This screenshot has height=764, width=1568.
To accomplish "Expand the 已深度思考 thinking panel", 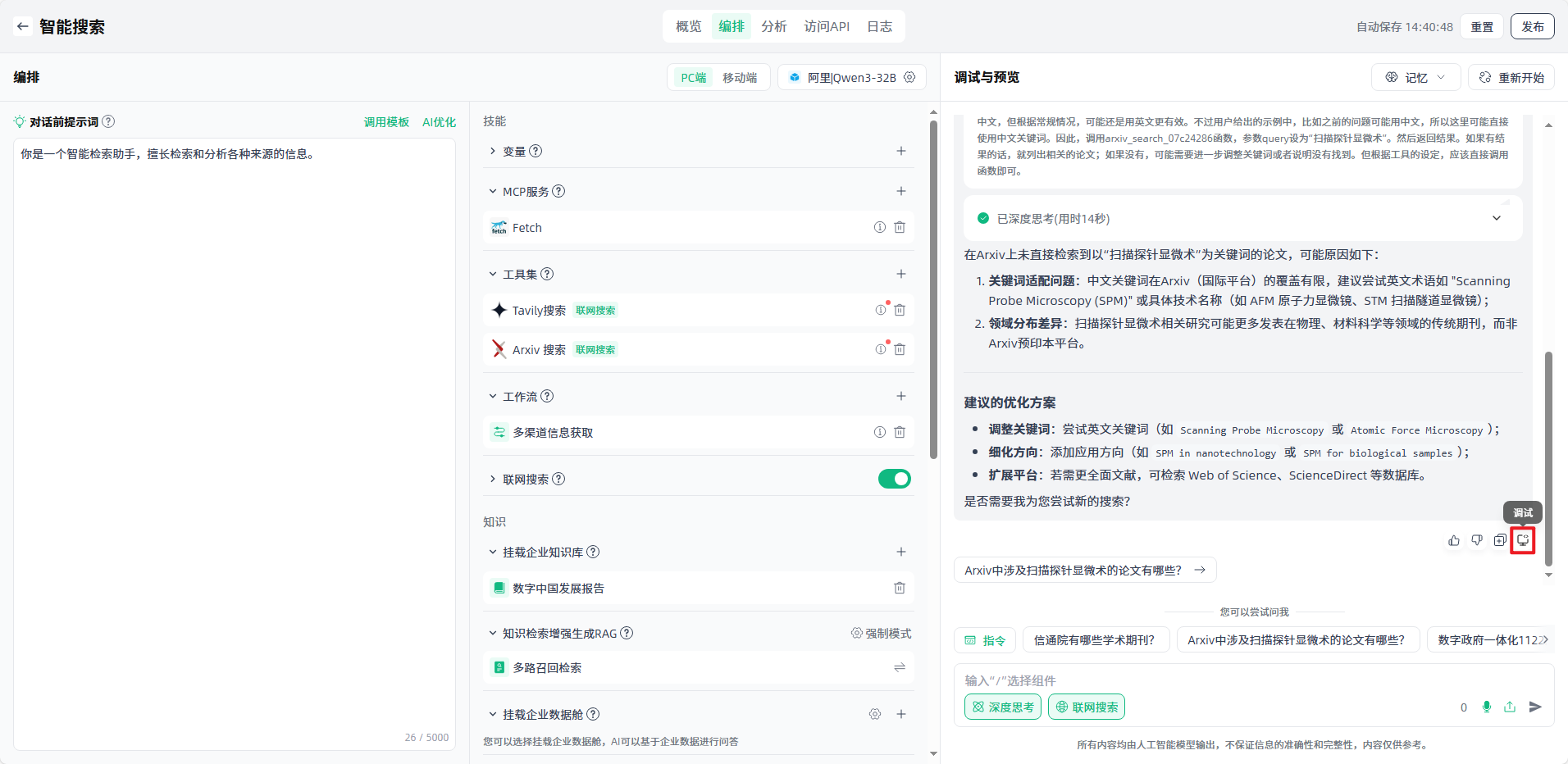I will pyautogui.click(x=1496, y=218).
